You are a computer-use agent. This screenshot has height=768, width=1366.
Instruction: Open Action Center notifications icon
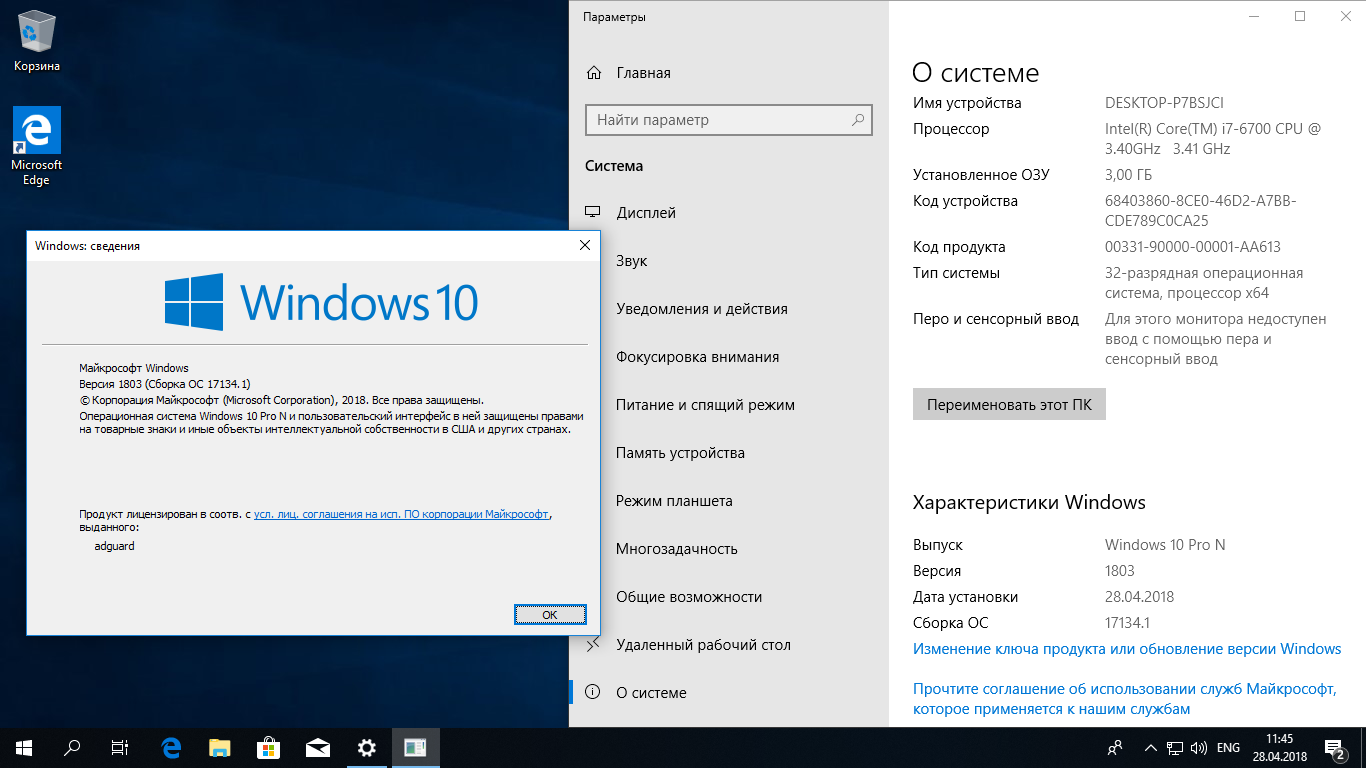point(1336,748)
